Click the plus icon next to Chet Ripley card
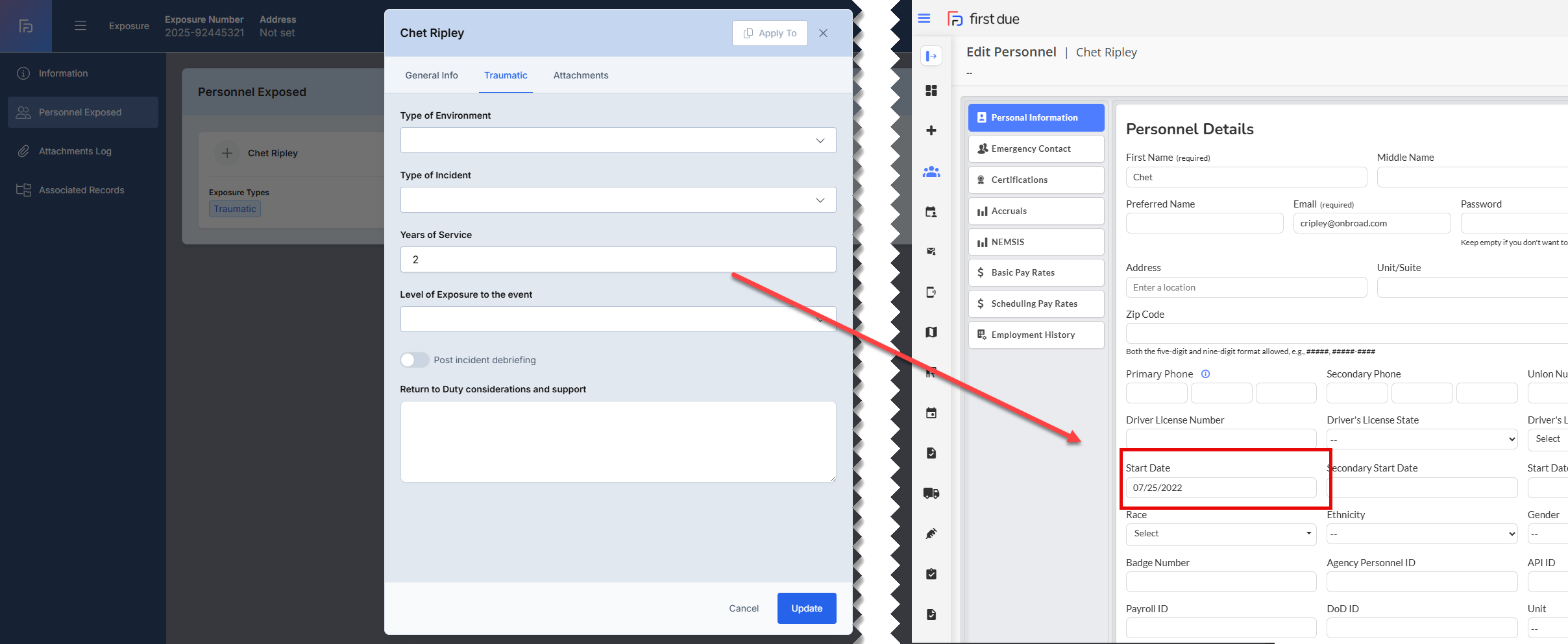Image resolution: width=1568 pixels, height=644 pixels. 227,153
